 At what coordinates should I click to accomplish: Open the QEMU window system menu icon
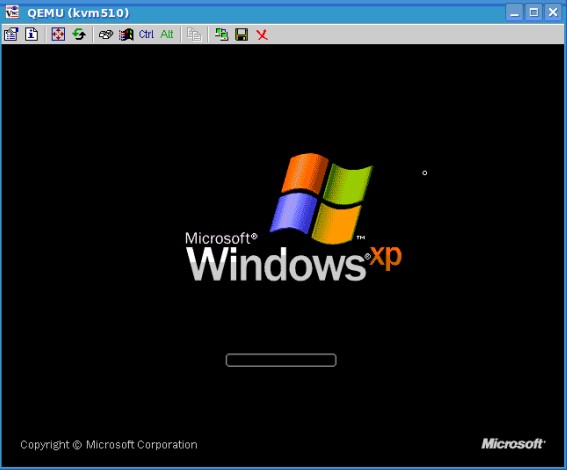[x=12, y=12]
